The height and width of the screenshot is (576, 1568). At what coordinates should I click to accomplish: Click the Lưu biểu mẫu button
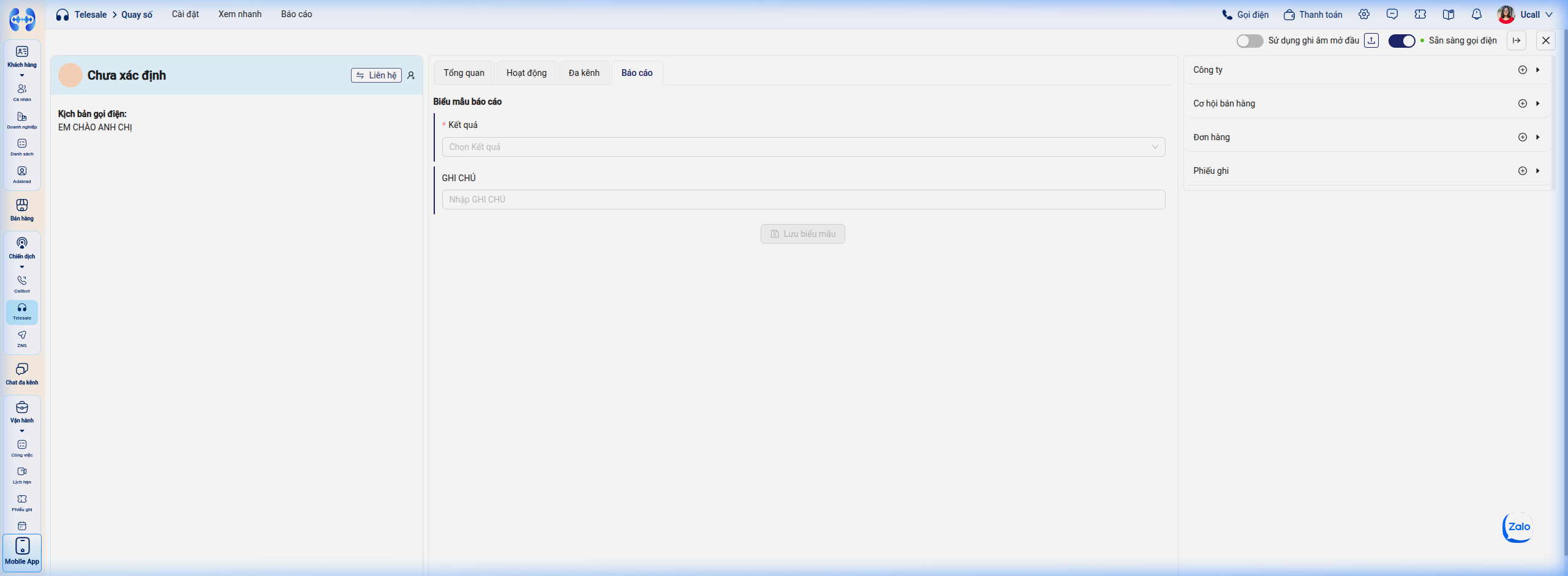803,234
